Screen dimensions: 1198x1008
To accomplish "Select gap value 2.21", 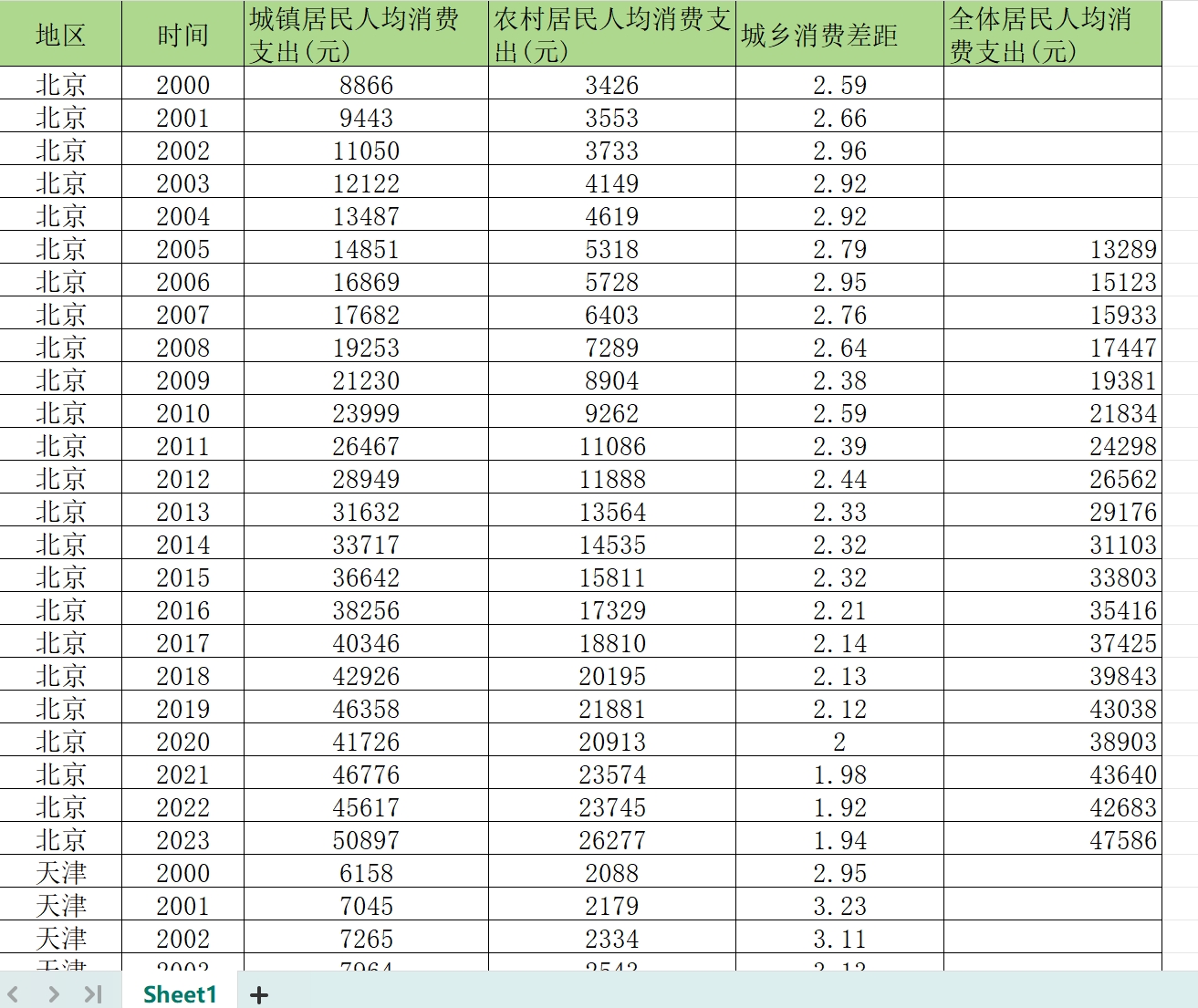I will point(839,609).
